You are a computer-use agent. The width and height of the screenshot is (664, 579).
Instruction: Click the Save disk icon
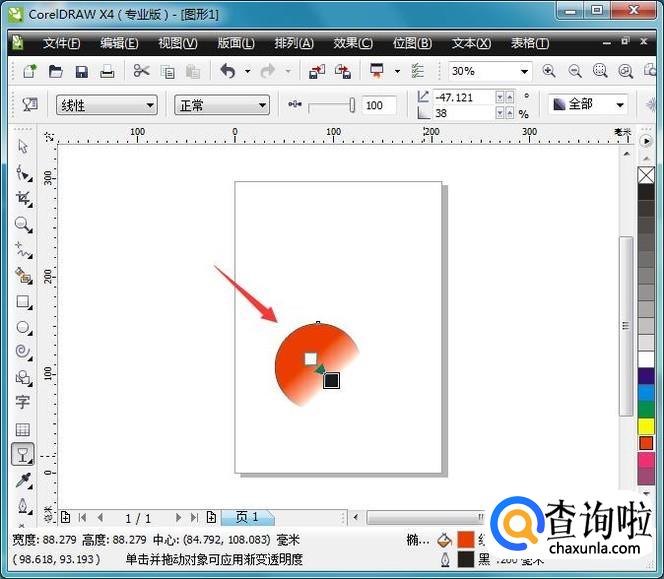[x=81, y=72]
